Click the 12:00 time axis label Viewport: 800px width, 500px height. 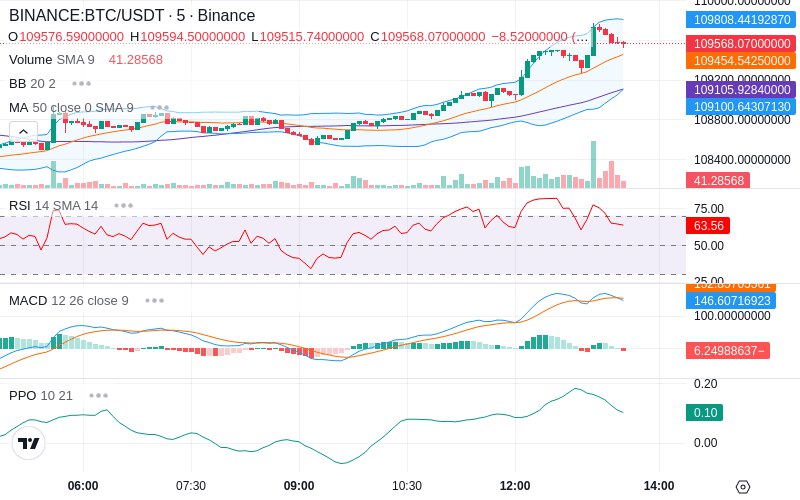tap(515, 486)
